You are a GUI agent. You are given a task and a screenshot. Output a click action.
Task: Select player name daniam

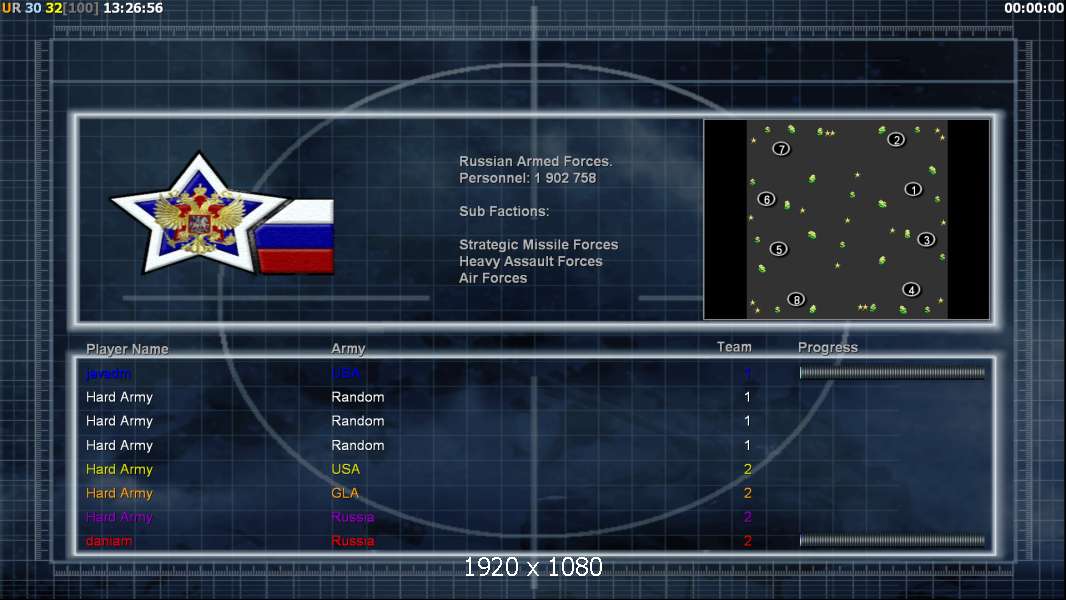(109, 541)
